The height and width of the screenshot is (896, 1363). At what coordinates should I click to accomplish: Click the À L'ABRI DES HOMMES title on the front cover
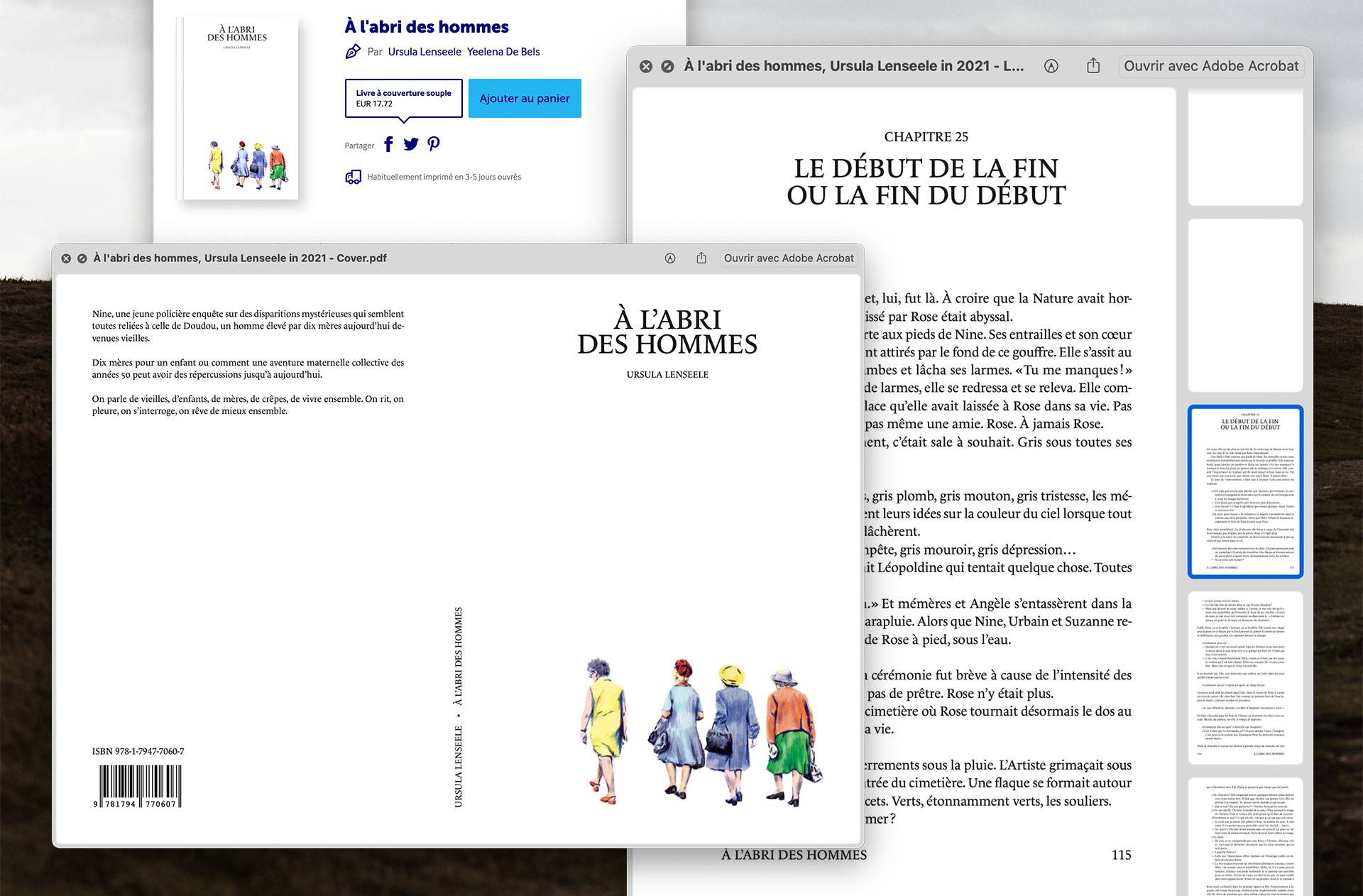tap(667, 332)
